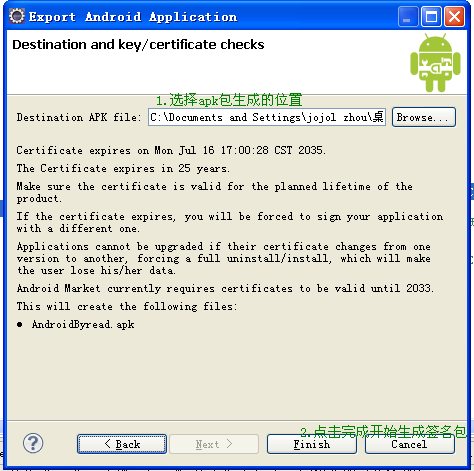Click the disabled Next button
Viewport: 474px width, 471px height.
point(214,444)
